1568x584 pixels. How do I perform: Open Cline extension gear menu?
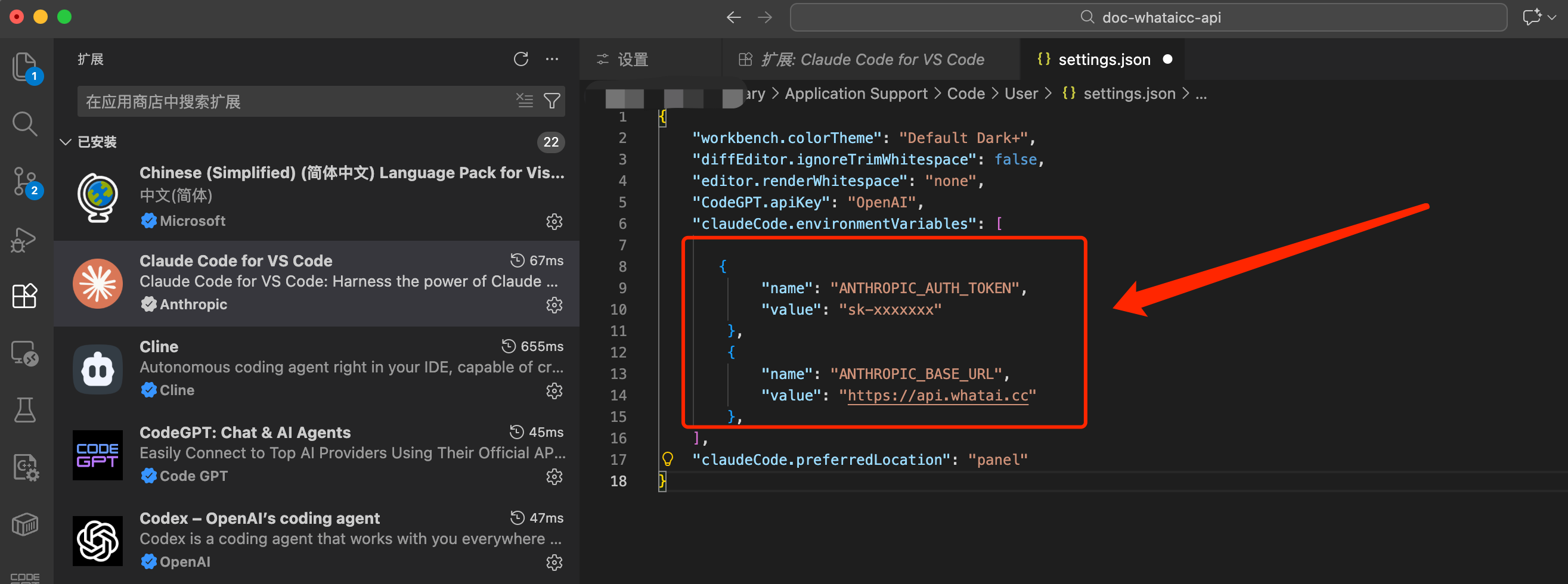coord(554,390)
